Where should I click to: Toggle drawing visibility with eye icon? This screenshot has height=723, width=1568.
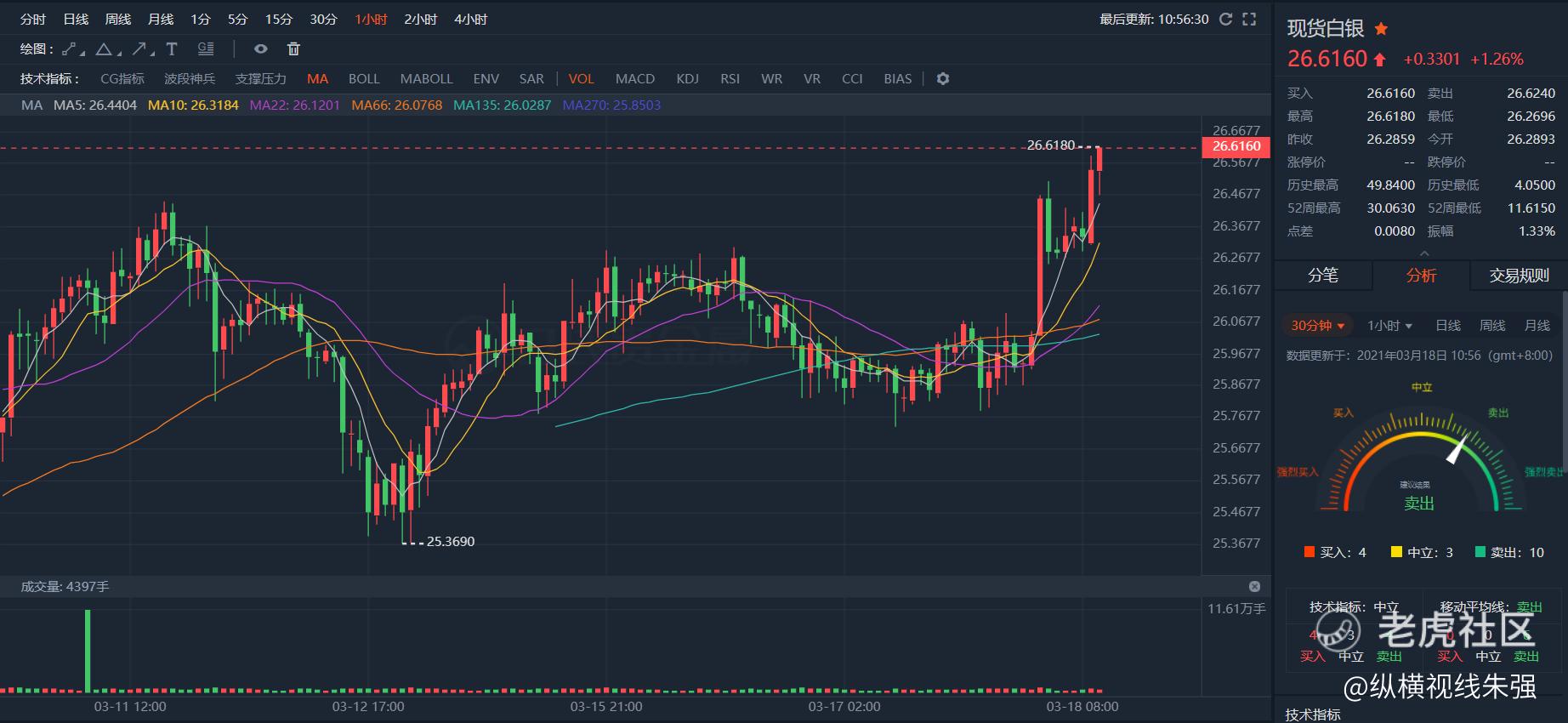261,49
